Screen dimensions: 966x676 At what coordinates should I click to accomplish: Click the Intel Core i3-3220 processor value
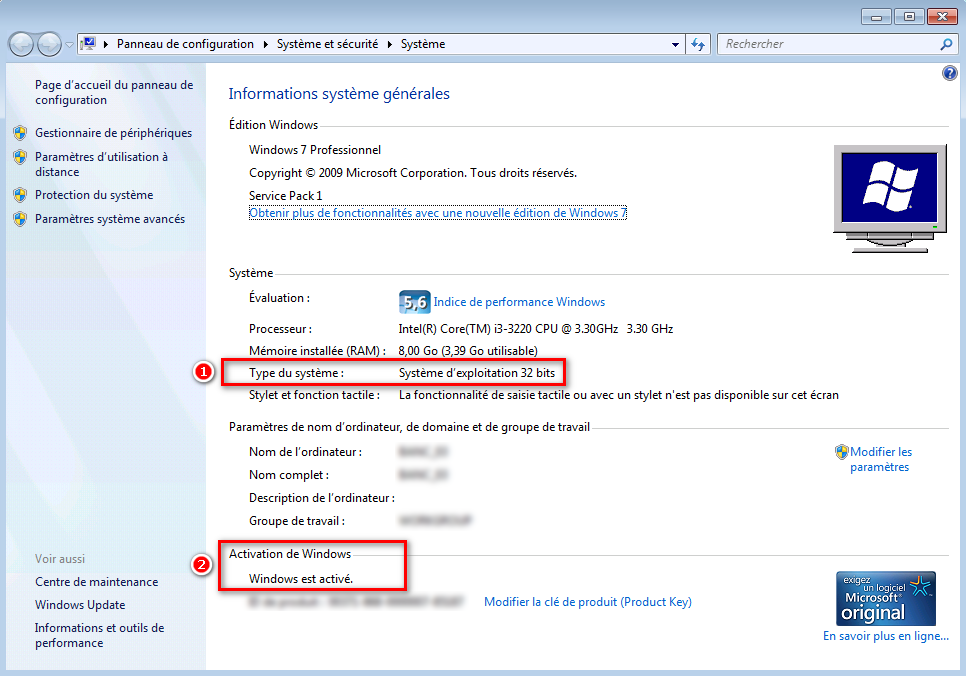pyautogui.click(x=535, y=328)
